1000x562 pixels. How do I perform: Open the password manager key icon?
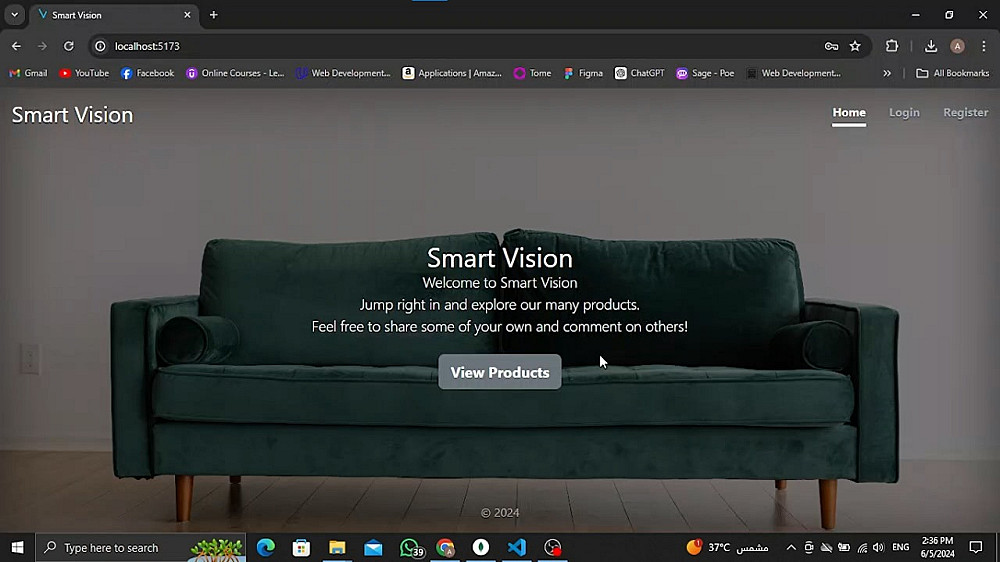(x=831, y=46)
